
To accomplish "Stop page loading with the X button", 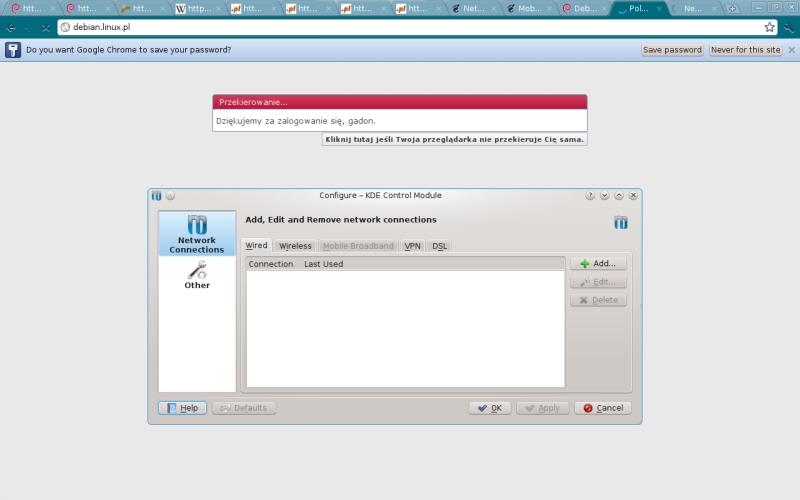I will coord(45,27).
